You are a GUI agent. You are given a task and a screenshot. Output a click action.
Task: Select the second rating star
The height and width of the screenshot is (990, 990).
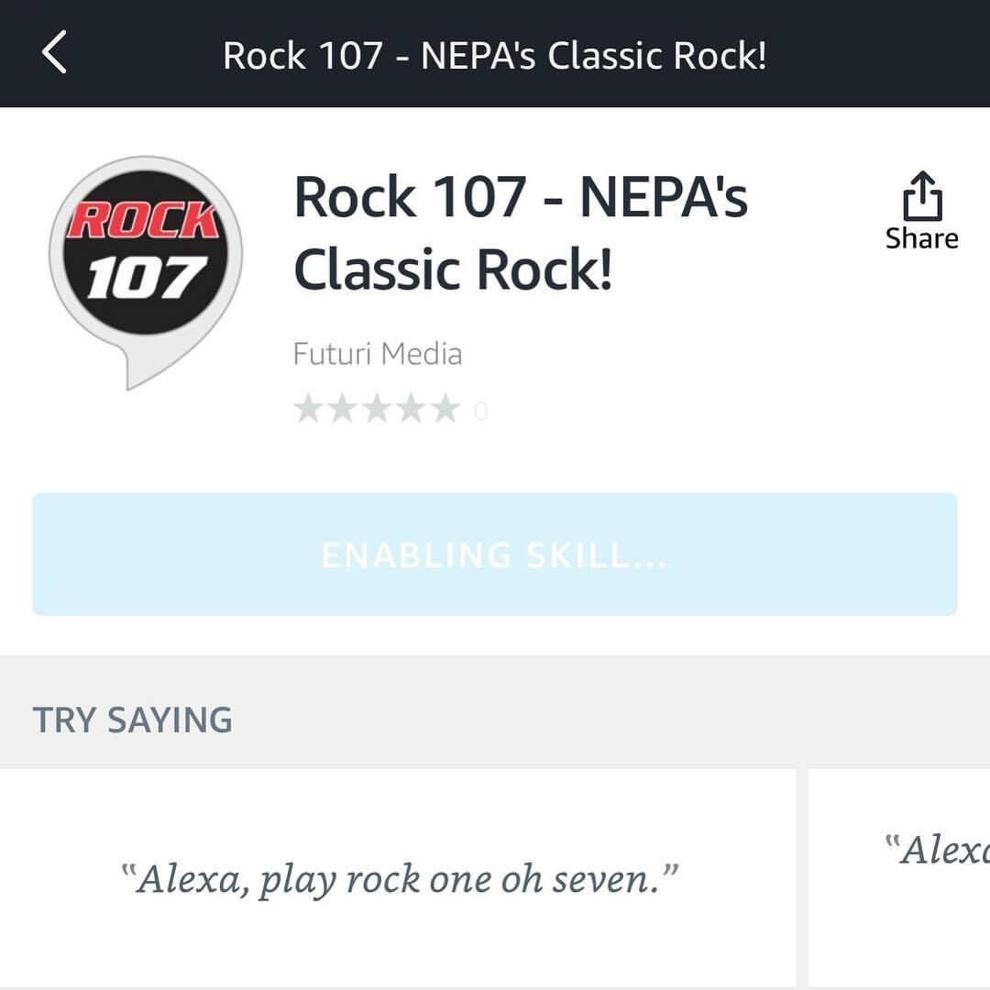pyautogui.click(x=342, y=409)
